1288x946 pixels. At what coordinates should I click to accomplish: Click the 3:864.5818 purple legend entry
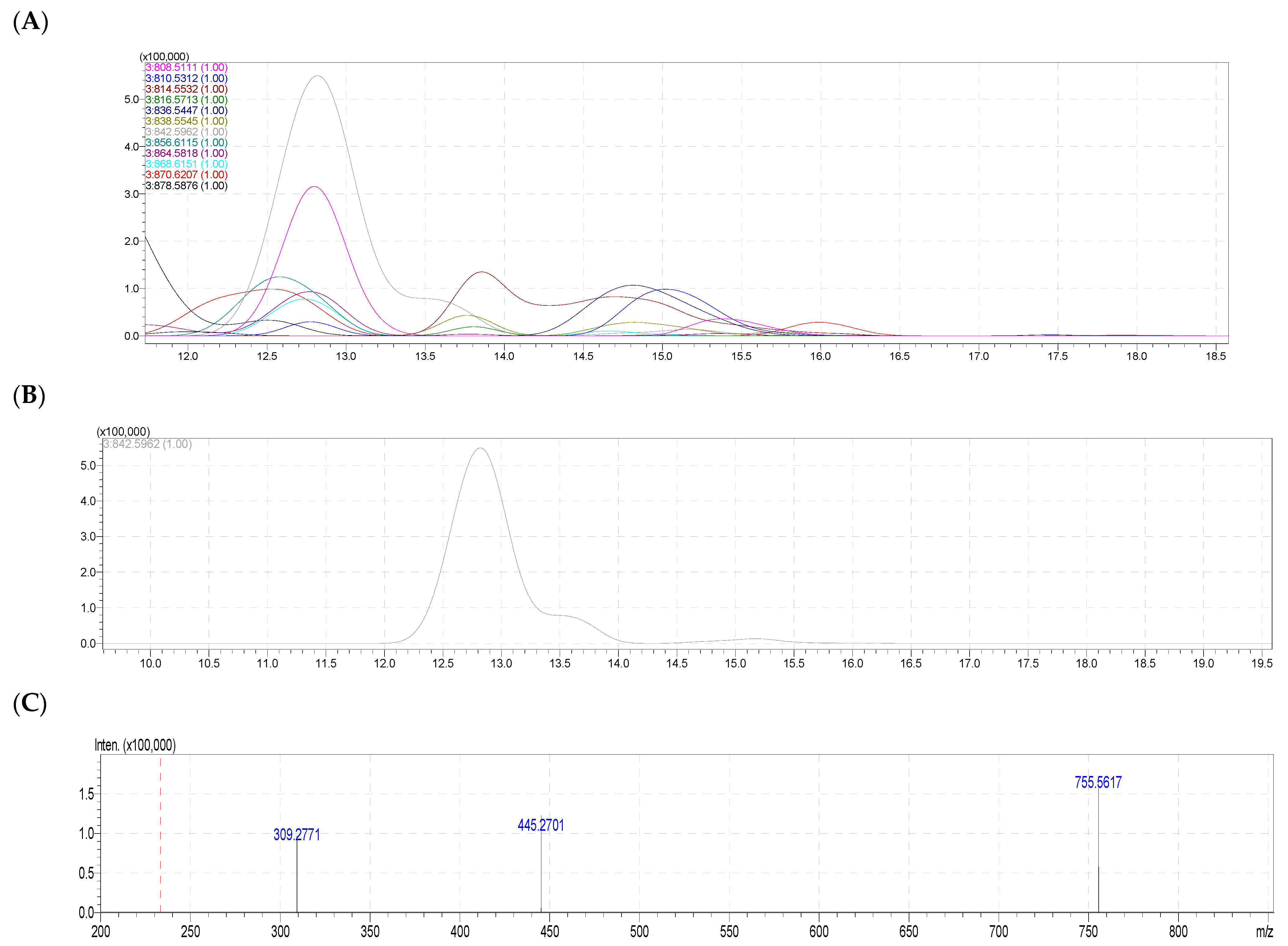point(186,153)
